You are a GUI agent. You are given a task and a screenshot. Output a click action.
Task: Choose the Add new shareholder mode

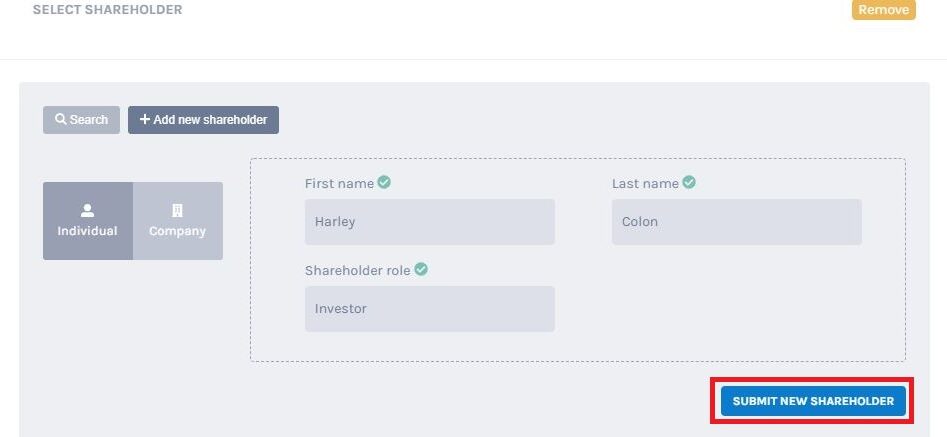pyautogui.click(x=204, y=120)
